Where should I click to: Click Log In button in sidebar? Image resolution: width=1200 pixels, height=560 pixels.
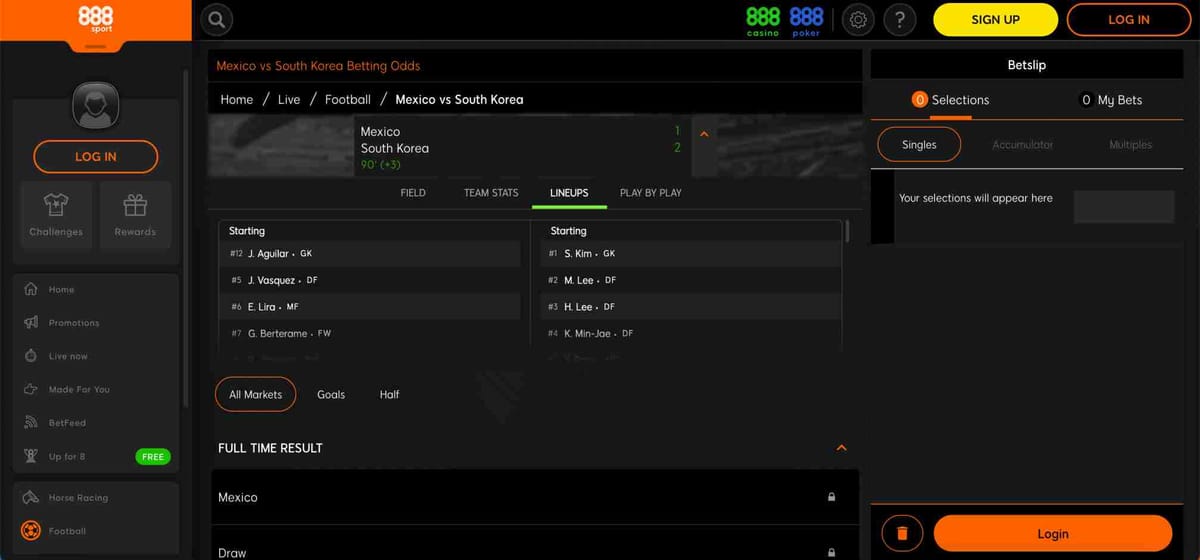(96, 156)
